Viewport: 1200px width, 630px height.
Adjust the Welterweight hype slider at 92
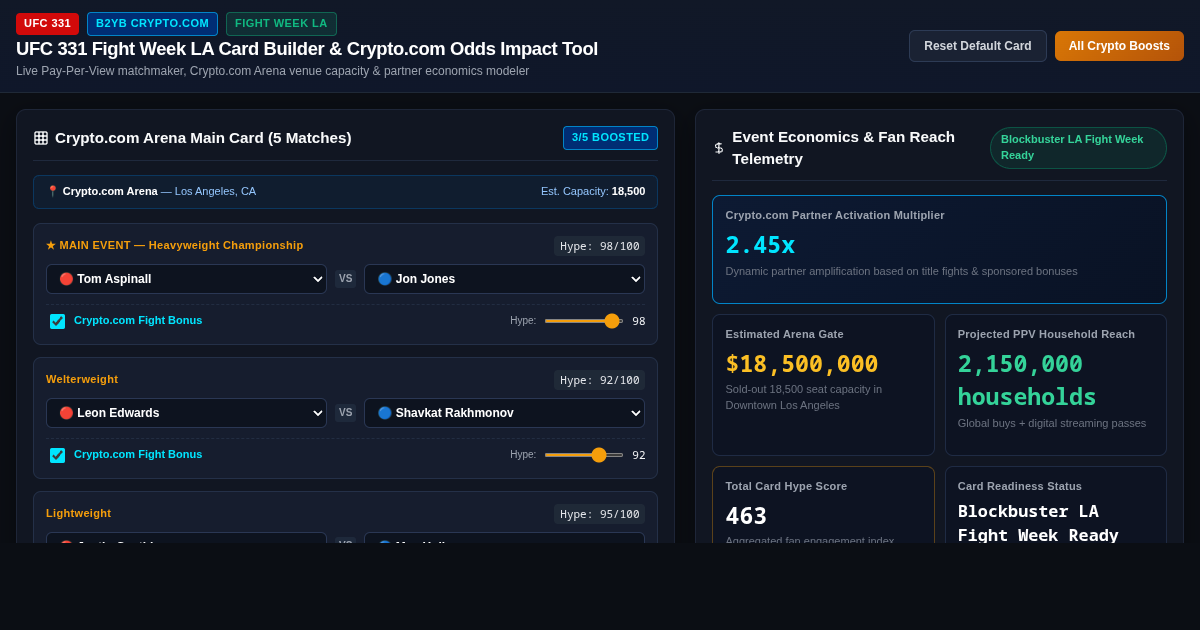point(584,455)
